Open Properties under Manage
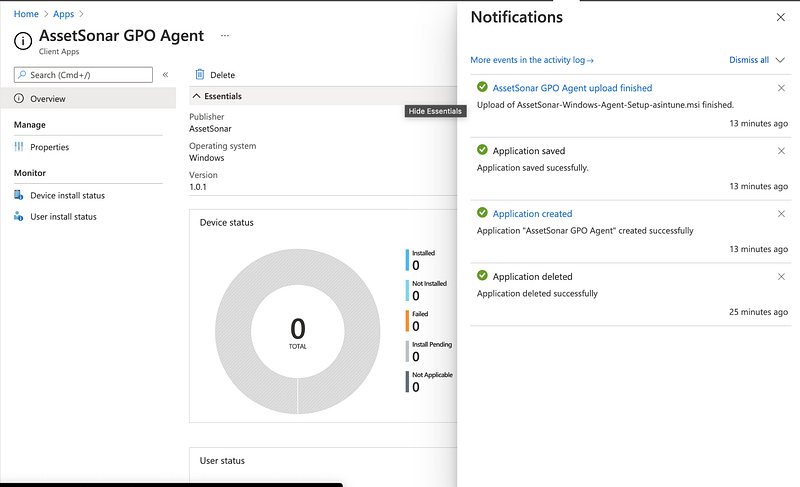 (x=49, y=147)
